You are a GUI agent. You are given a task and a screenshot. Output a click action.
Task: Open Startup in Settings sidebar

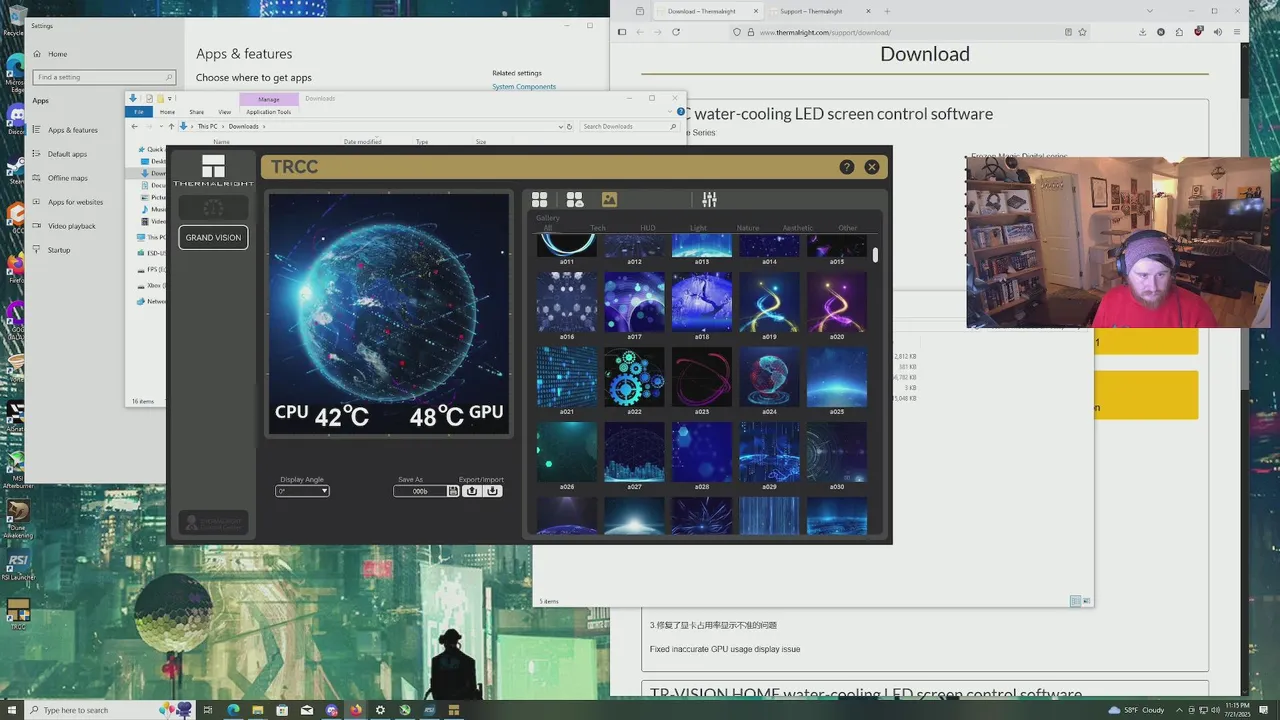point(59,250)
